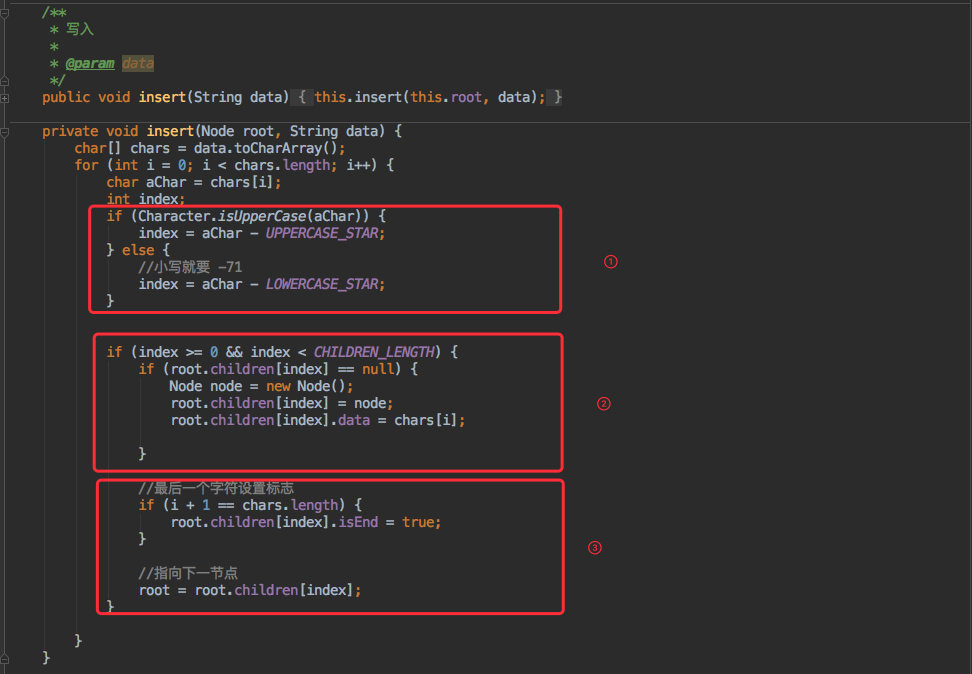
Task: Click the UPPERCASE_STAR constant
Action: tap(322, 233)
